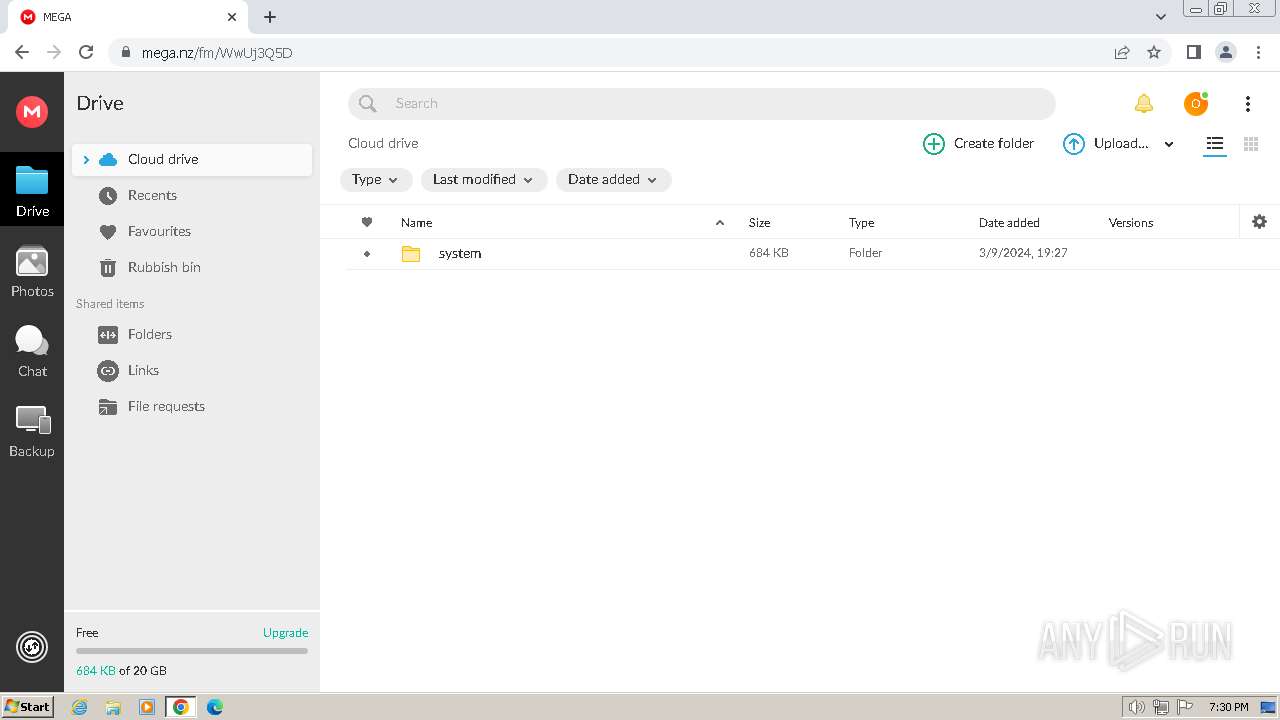
Task: Open the Backup section
Action: [32, 431]
